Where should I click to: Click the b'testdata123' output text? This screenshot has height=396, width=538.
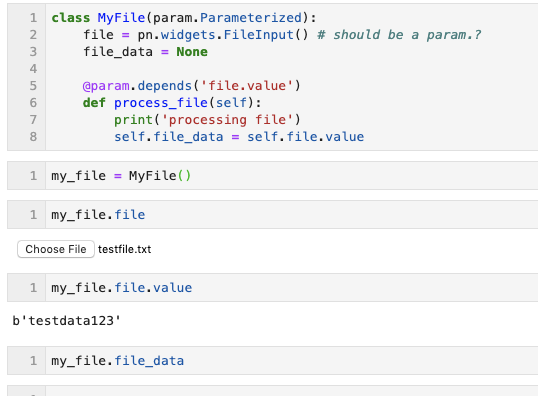click(67, 321)
